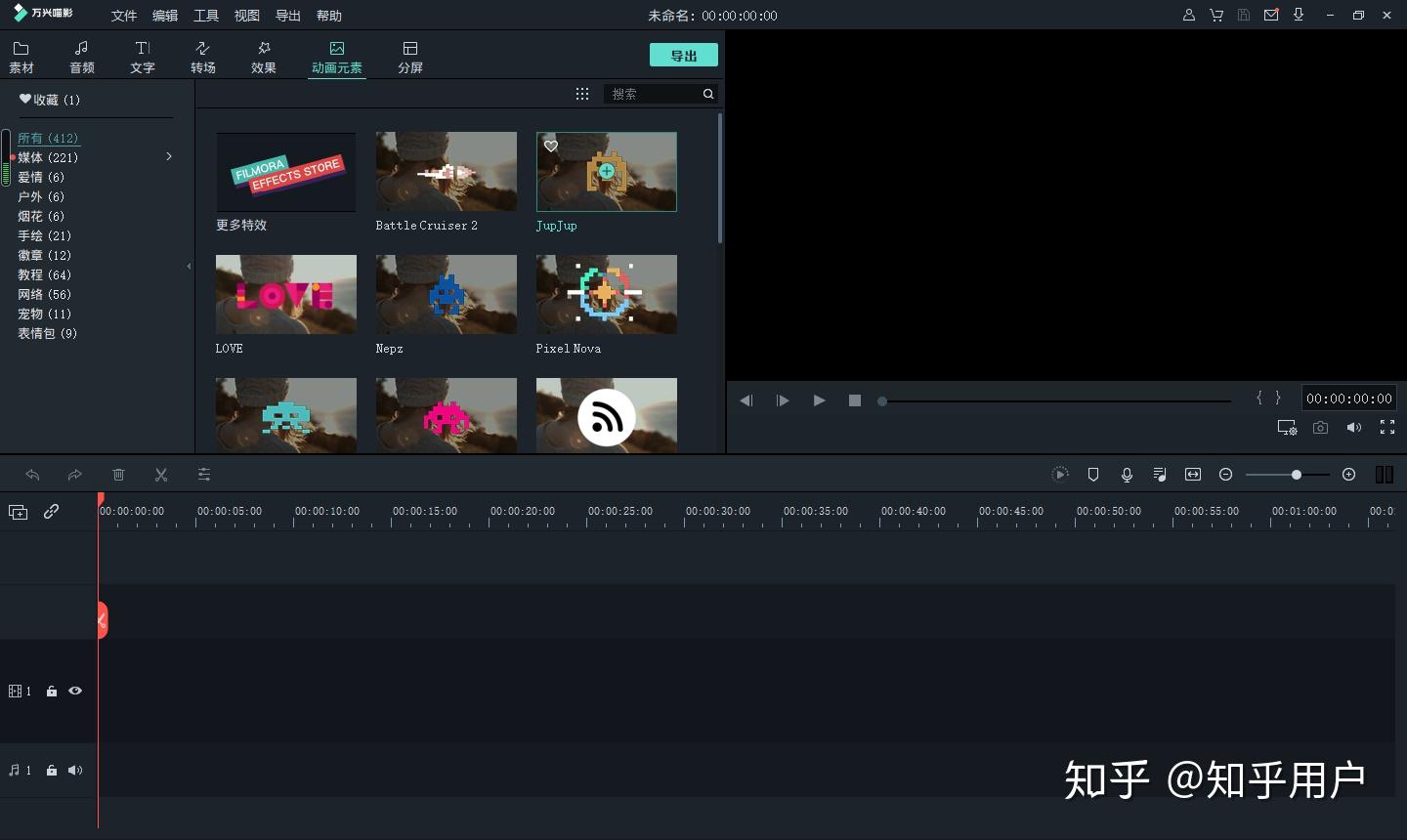This screenshot has height=840, width=1407.
Task: Play the preview video
Action: tap(819, 400)
